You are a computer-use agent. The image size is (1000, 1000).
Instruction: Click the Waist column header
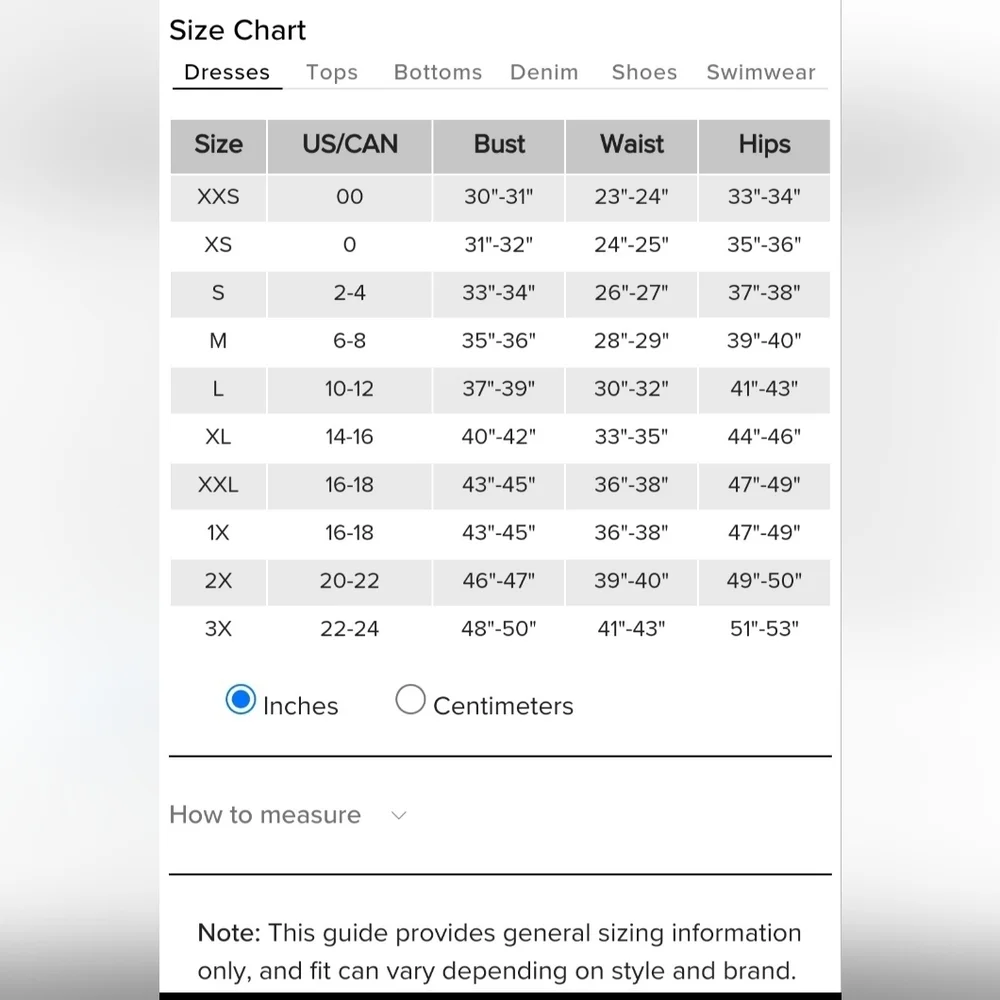tap(632, 145)
